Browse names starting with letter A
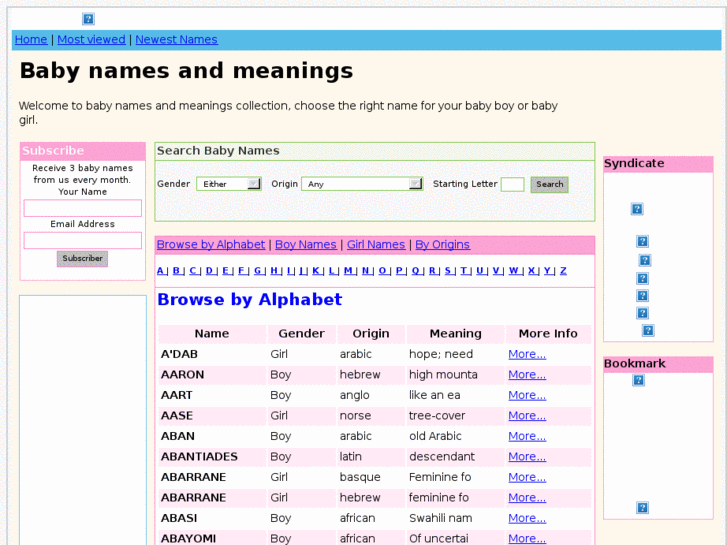 (160, 270)
